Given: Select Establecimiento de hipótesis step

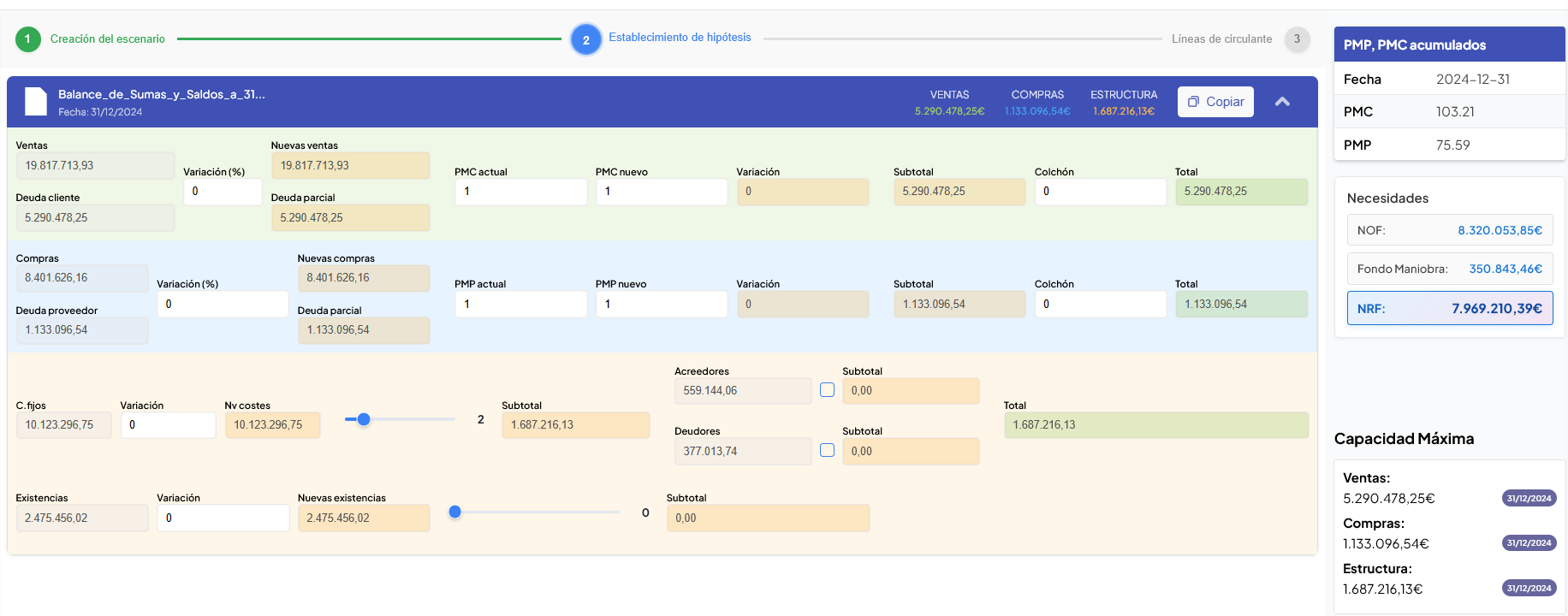Looking at the screenshot, I should coord(680,38).
